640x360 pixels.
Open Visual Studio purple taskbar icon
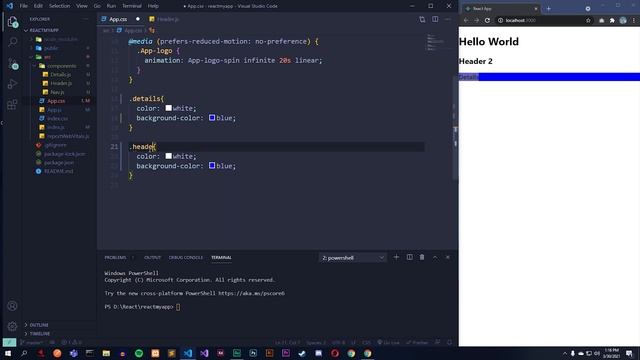point(204,353)
